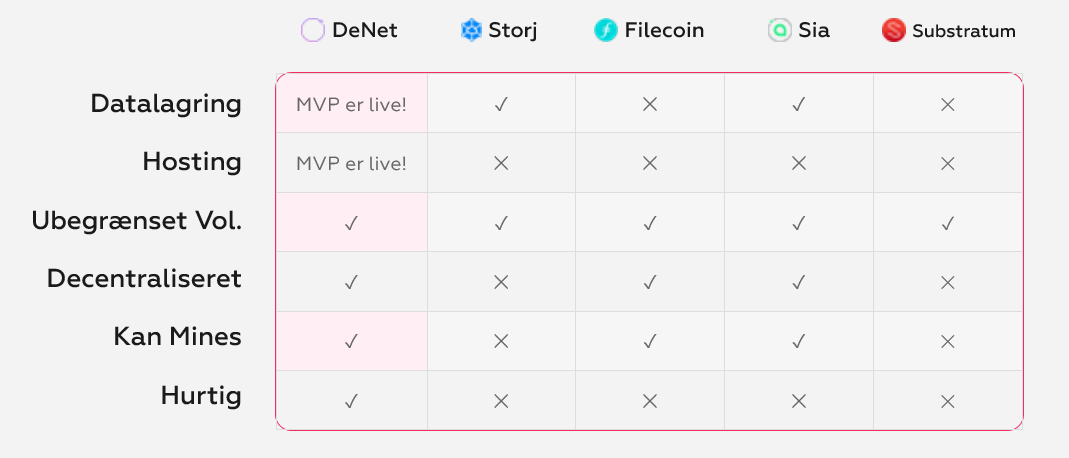
Task: Click the 'MVP er live!' Datalagring cell
Action: [352, 104]
